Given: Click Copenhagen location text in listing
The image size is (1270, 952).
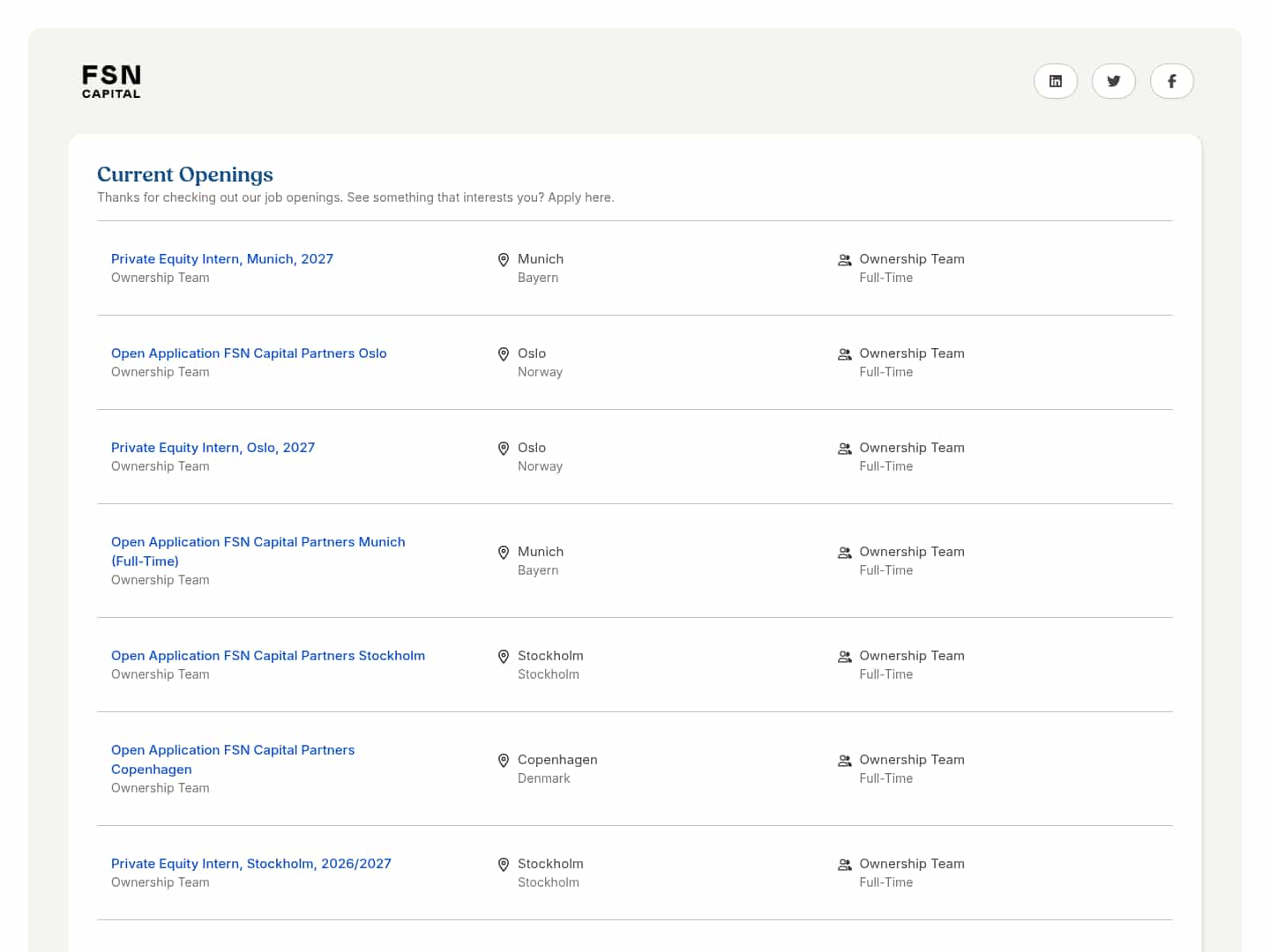Looking at the screenshot, I should [x=557, y=760].
